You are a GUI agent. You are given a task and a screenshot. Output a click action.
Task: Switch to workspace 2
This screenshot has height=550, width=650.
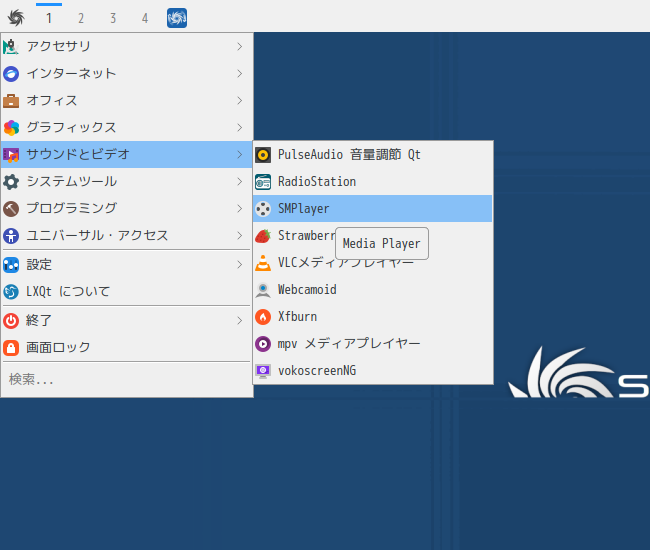(81, 18)
